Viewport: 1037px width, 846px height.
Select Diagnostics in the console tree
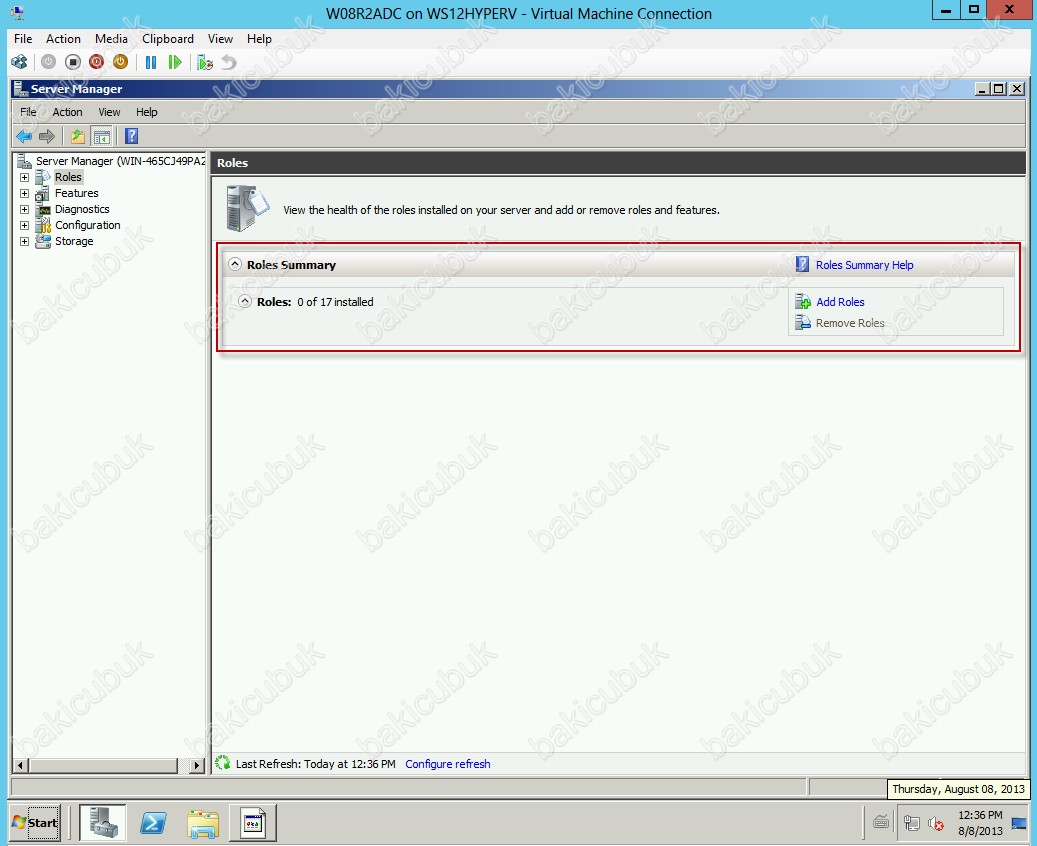pyautogui.click(x=82, y=209)
